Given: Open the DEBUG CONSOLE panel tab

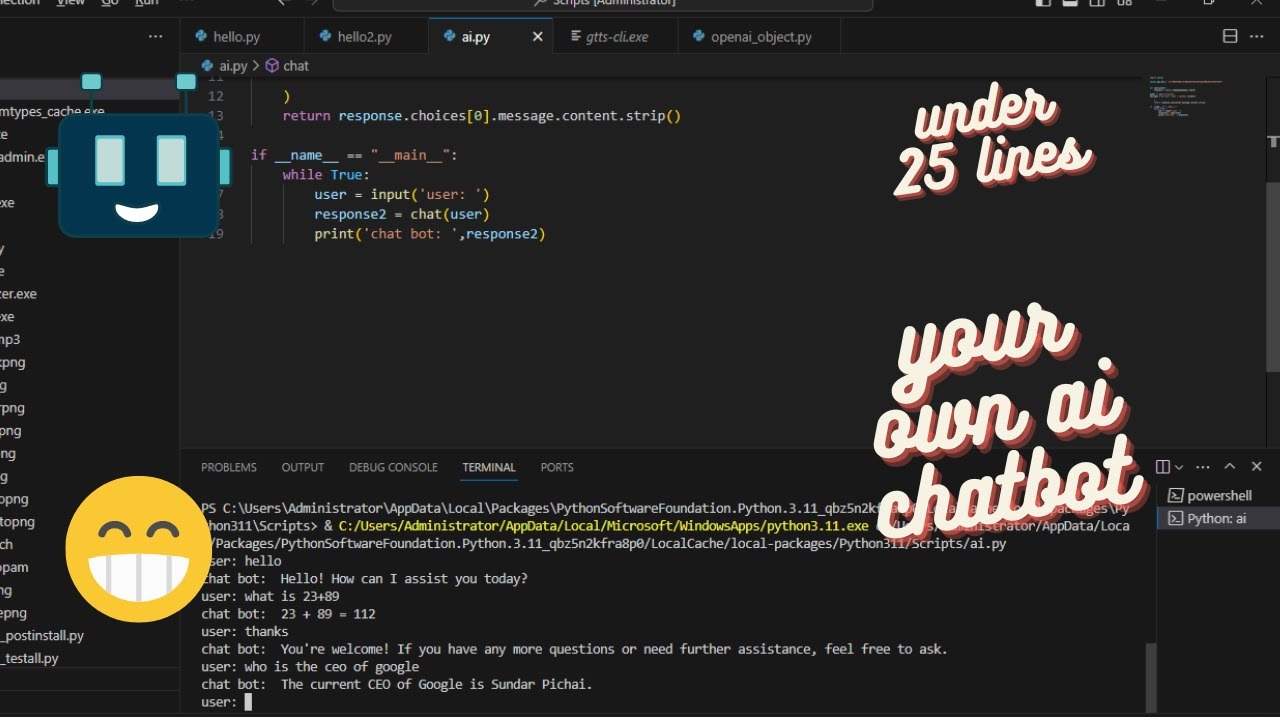Looking at the screenshot, I should pos(393,467).
